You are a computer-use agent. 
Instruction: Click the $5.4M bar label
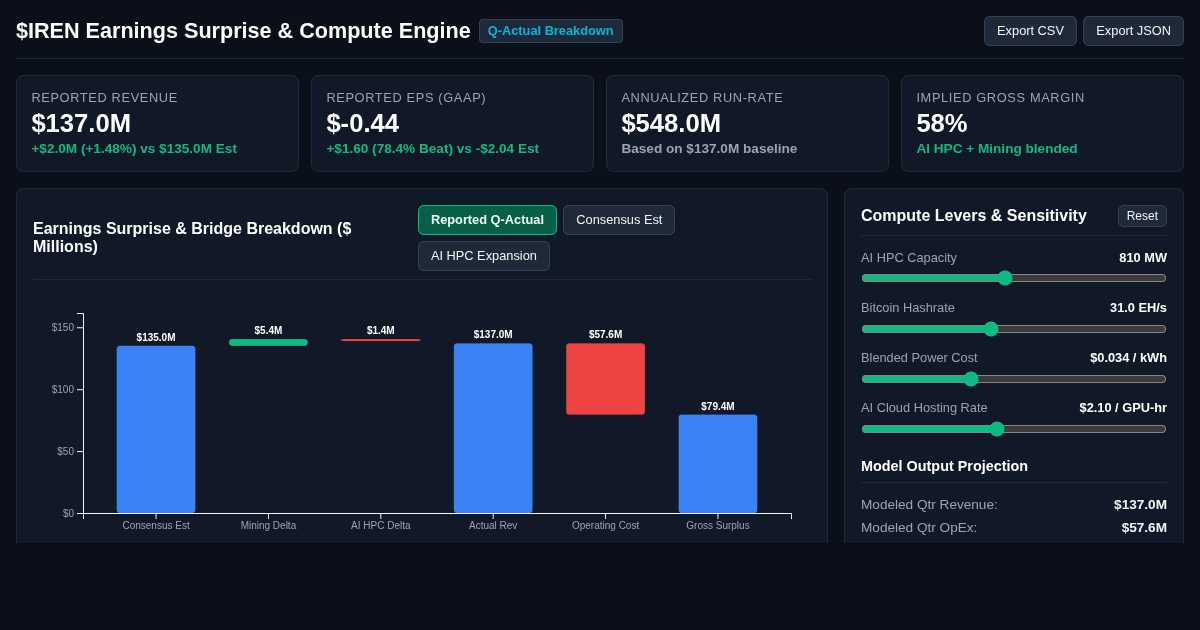point(268,331)
